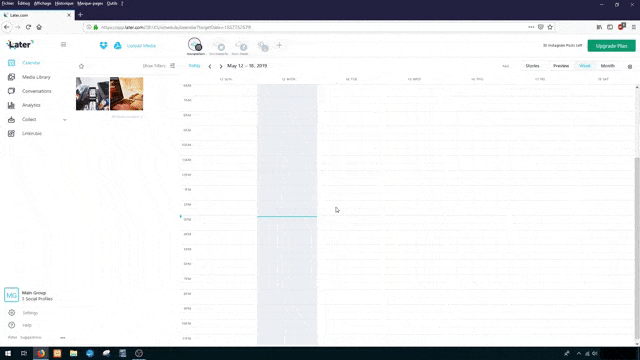Click the Upgrade Plan button
Screen dimensions: 640x360
click(x=611, y=46)
